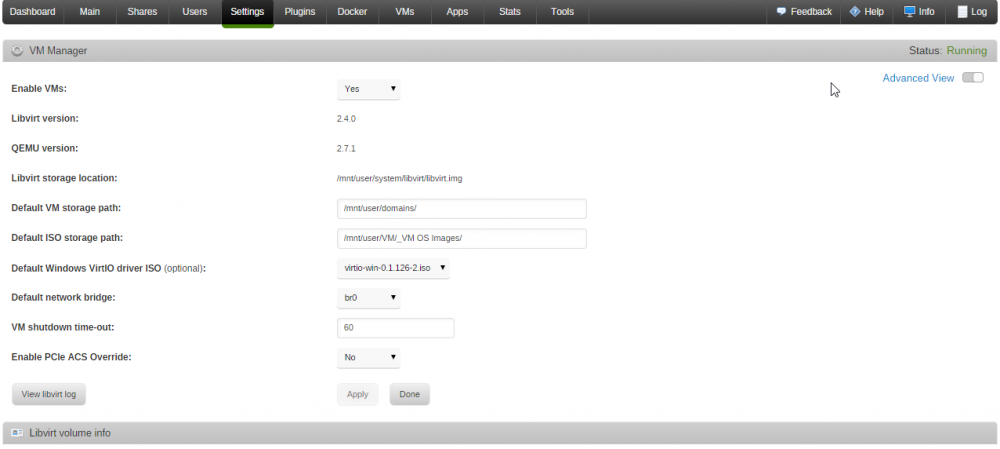
Task: Click the Help question-mark icon
Action: click(855, 11)
